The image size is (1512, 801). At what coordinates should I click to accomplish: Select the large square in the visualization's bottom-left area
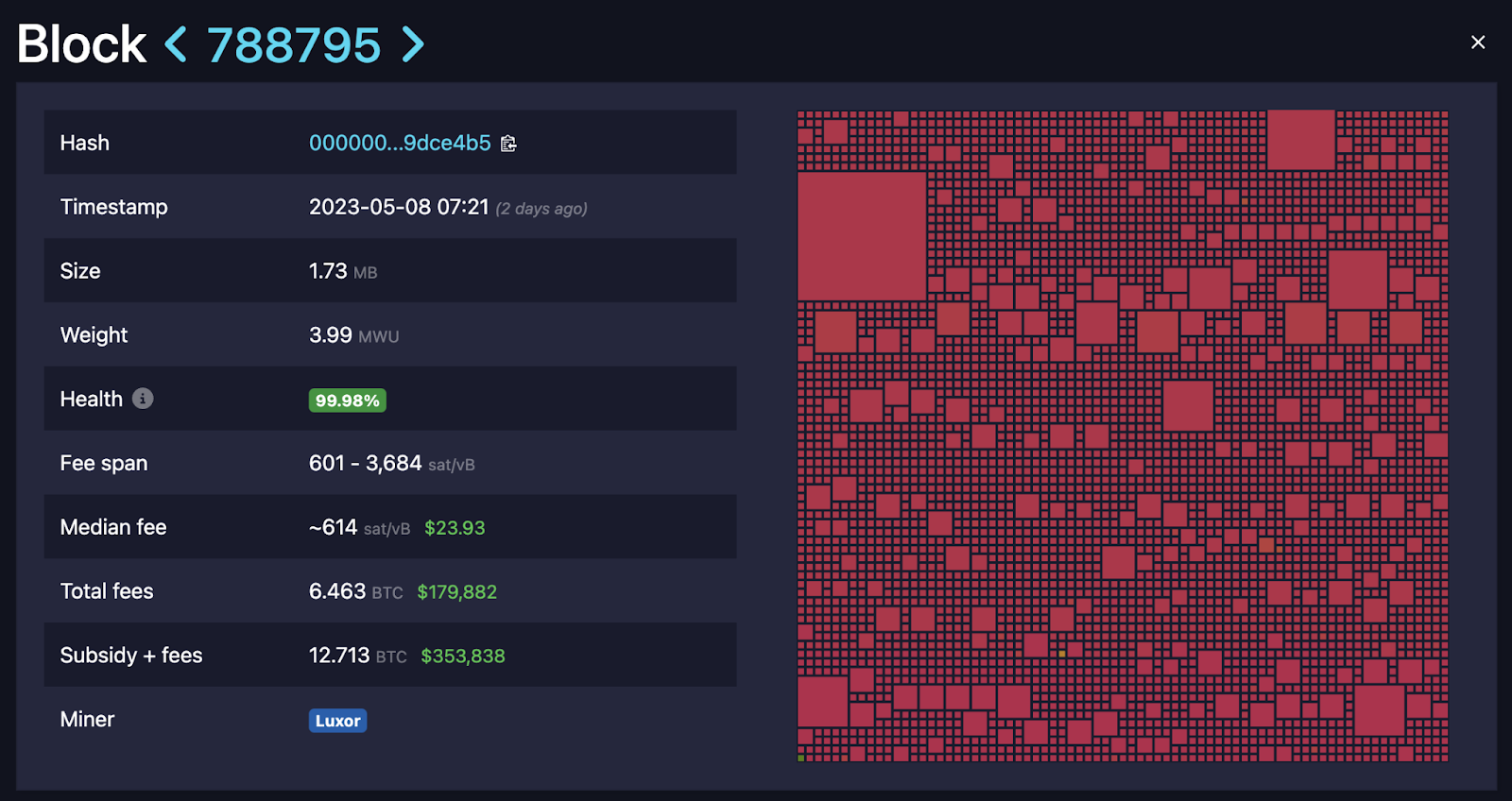822,702
